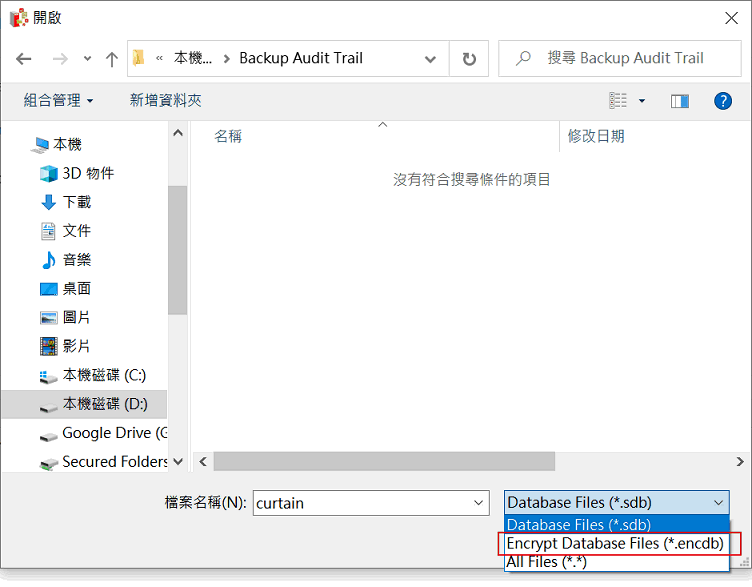
Task: Select 本機磁碟 (C:) drive
Action: pyautogui.click(x=104, y=375)
